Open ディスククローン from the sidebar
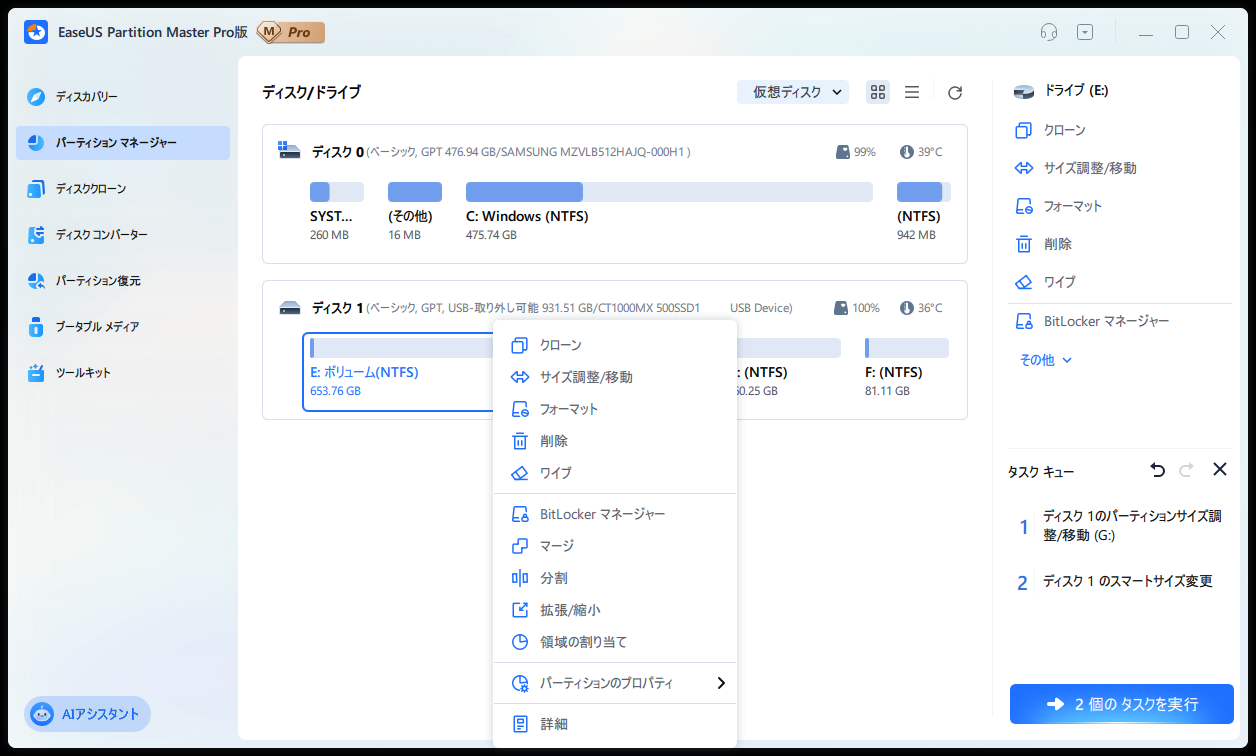 pyautogui.click(x=123, y=189)
